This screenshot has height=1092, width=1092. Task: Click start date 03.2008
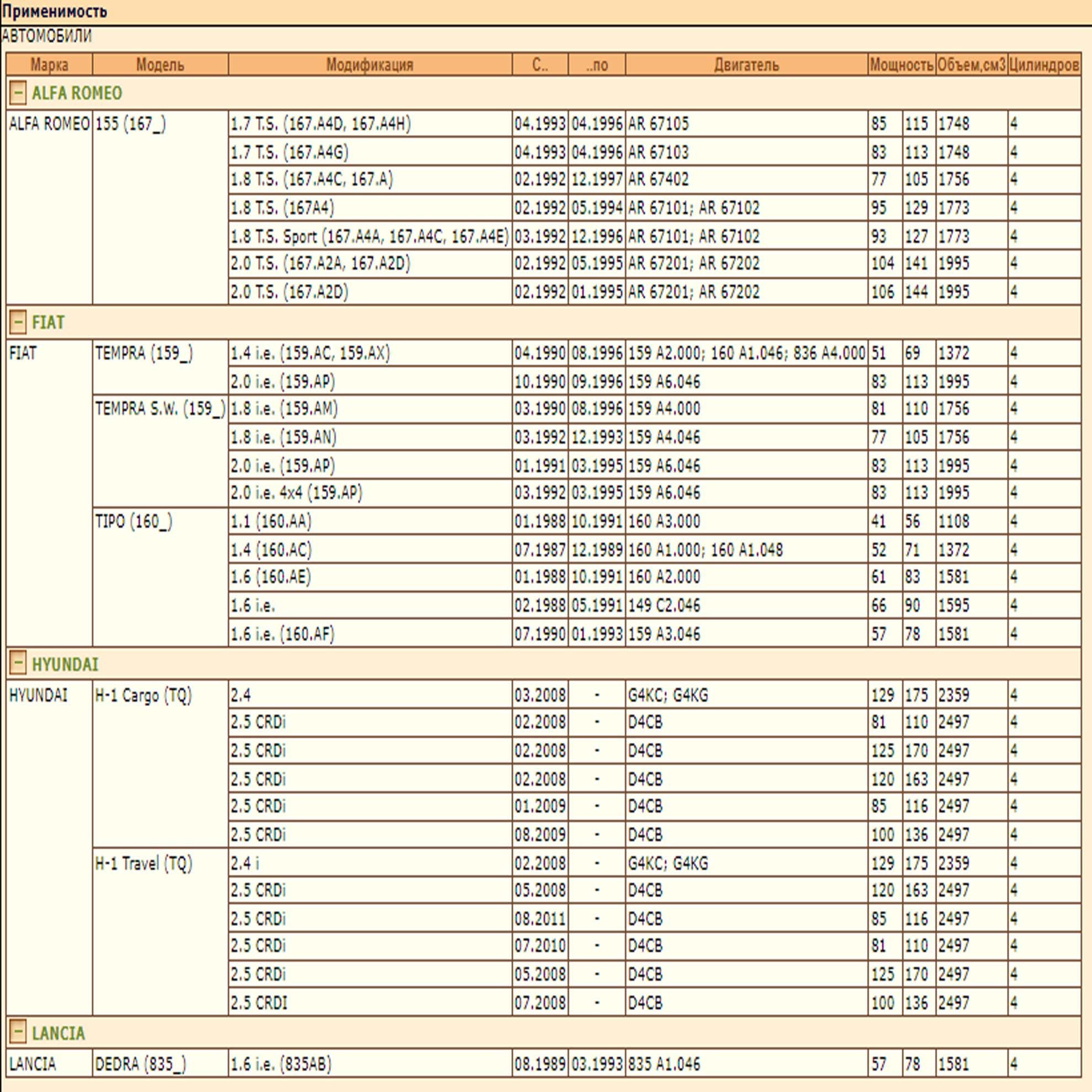point(540,695)
